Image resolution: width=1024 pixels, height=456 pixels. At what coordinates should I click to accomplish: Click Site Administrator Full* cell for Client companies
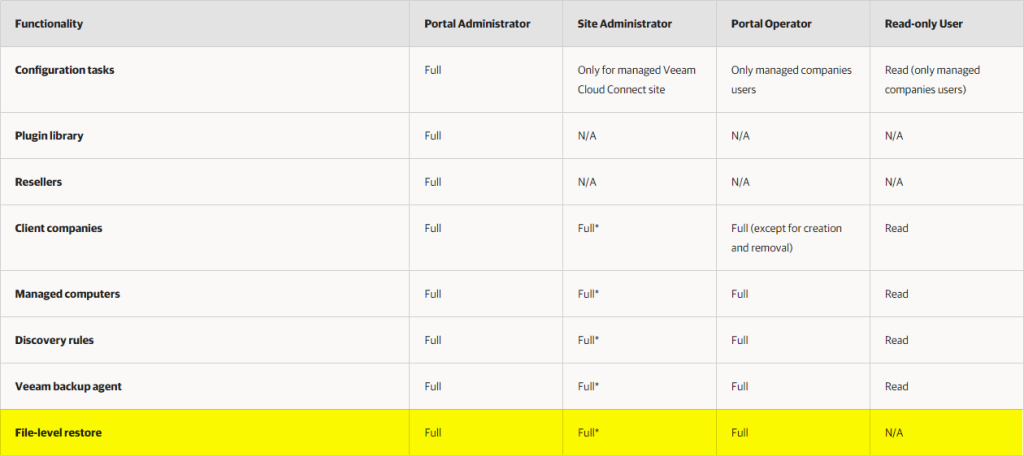click(589, 228)
